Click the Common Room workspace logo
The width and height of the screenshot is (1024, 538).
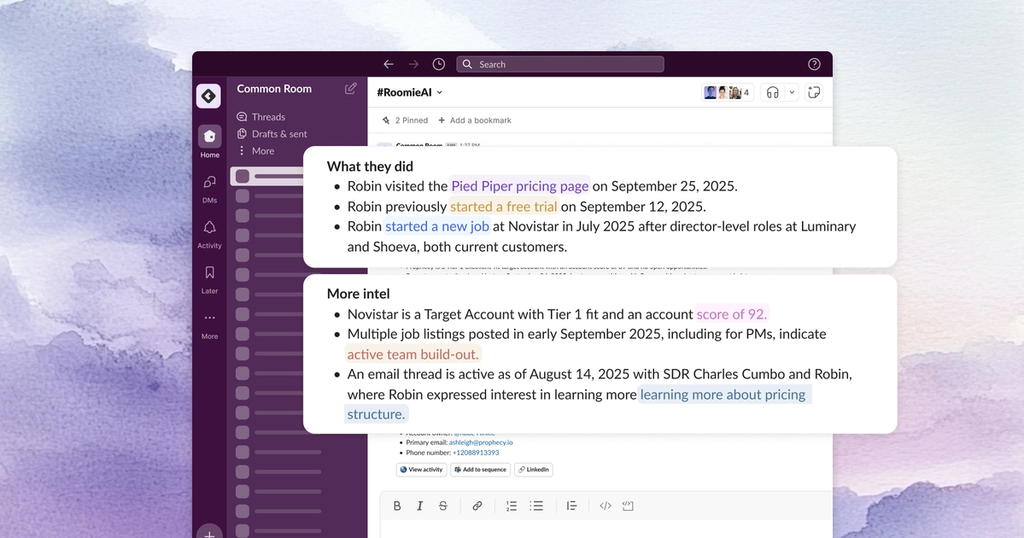(x=208, y=96)
